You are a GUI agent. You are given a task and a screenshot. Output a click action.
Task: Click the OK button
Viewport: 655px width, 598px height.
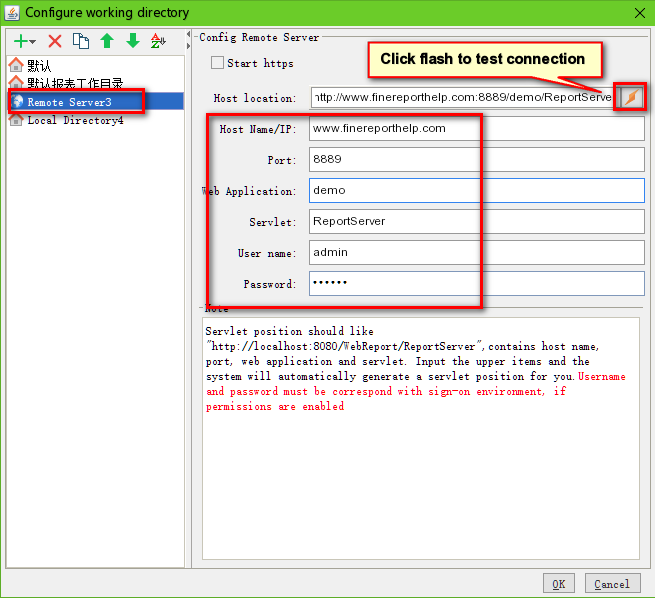(559, 583)
